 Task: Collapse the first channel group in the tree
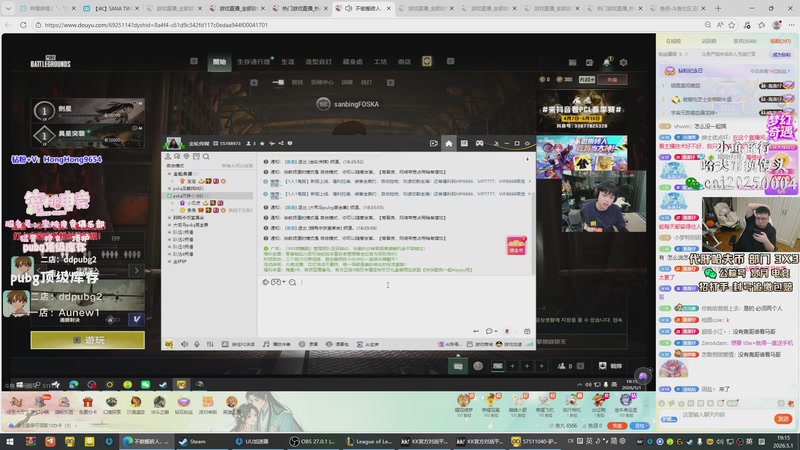tap(169, 174)
